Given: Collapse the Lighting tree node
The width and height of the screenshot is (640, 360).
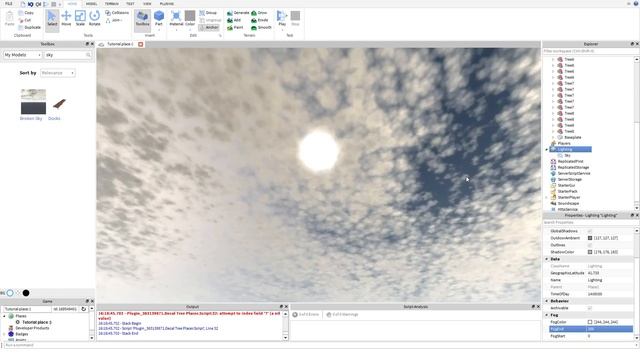Looking at the screenshot, I should [x=547, y=149].
